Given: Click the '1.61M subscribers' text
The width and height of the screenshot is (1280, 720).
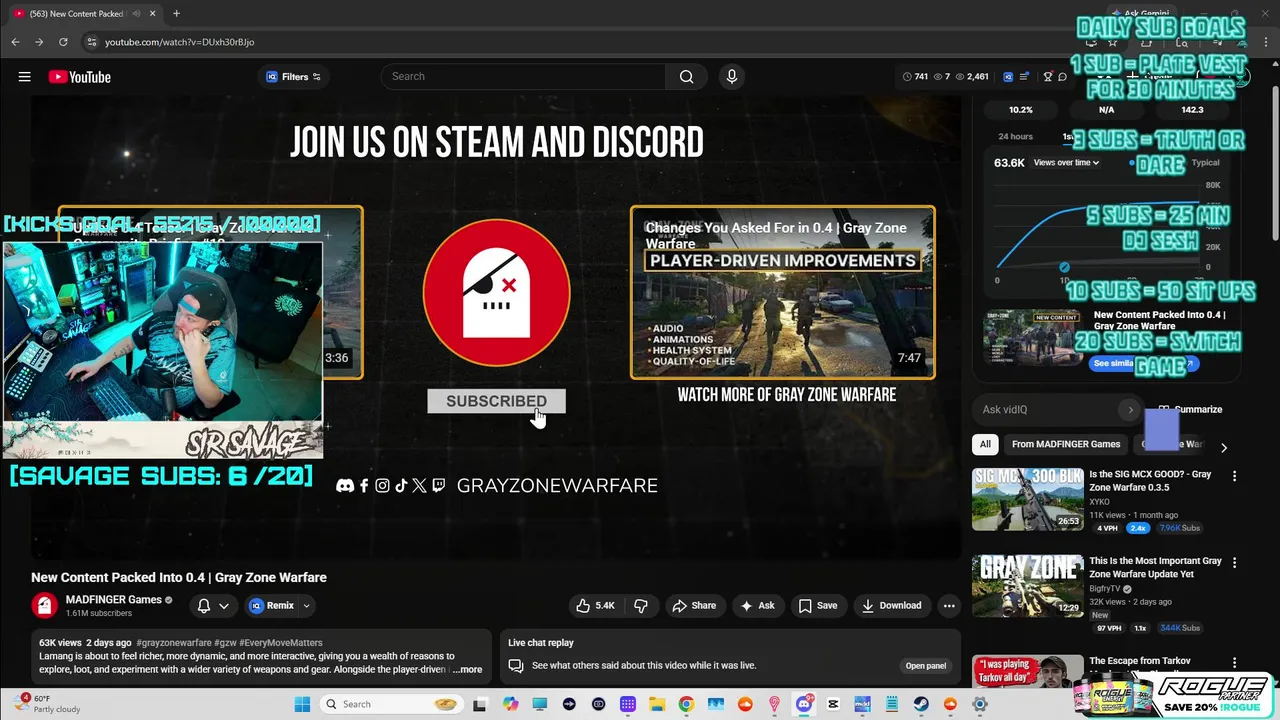Looking at the screenshot, I should point(99,613).
